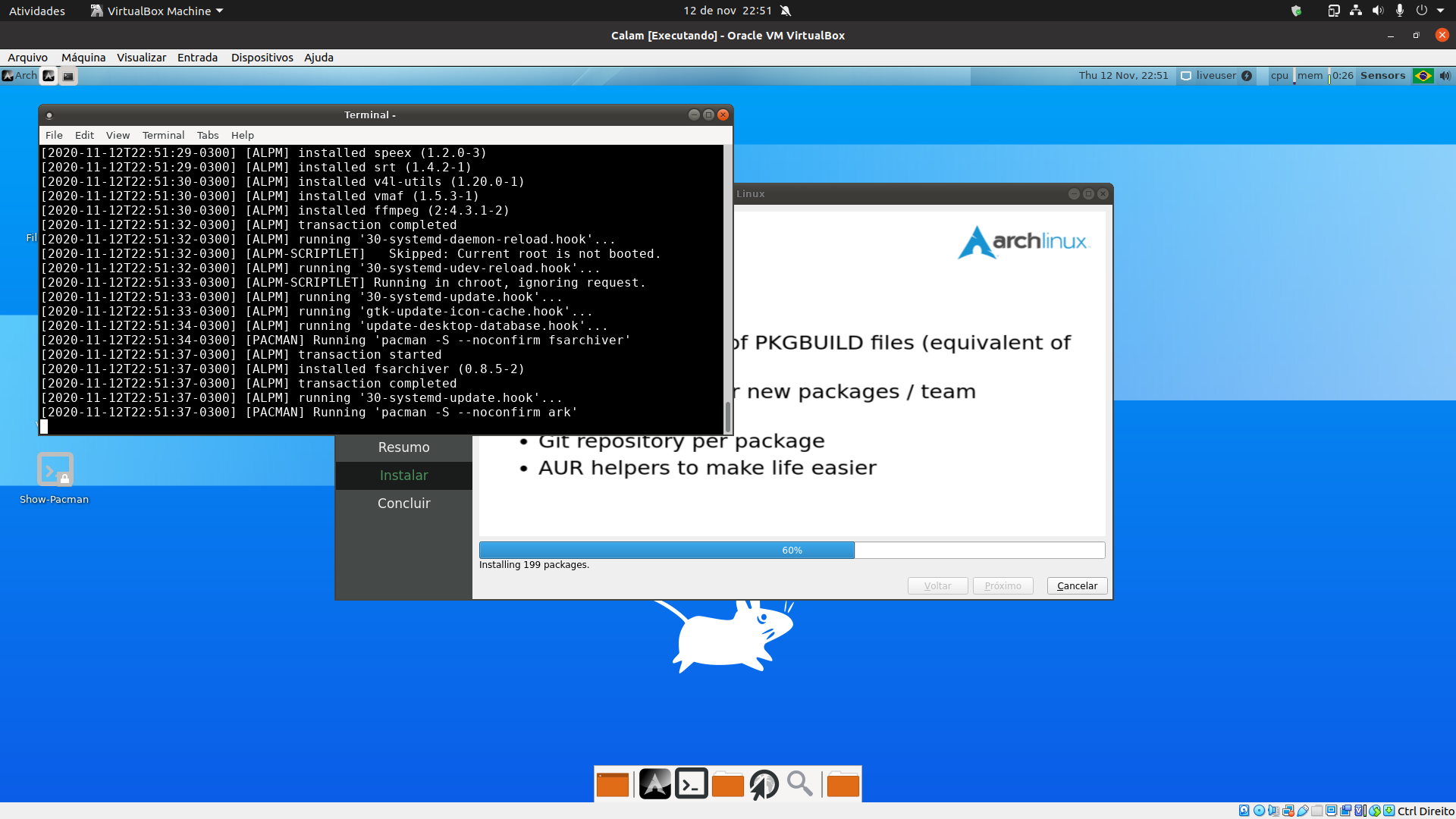The image size is (1456, 819).
Task: Switch the Brazil flag keyboard layout indicator
Action: tap(1423, 76)
